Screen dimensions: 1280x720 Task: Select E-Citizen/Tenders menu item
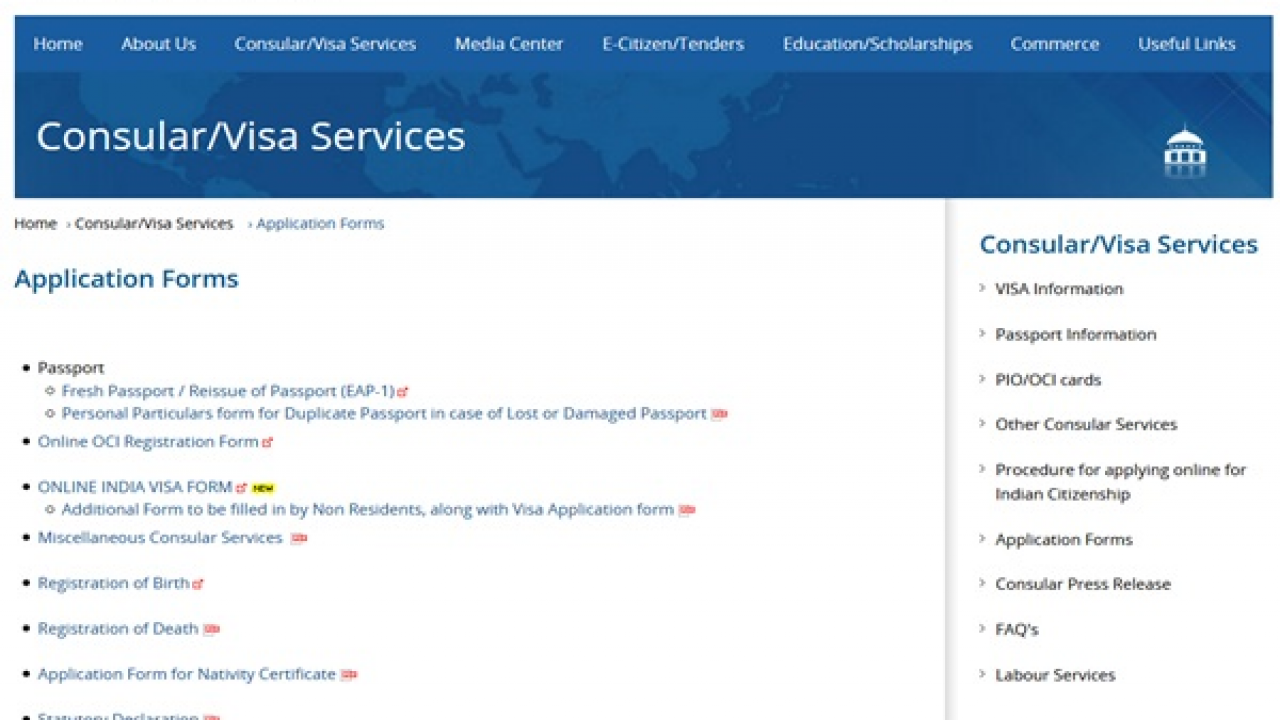[x=672, y=44]
